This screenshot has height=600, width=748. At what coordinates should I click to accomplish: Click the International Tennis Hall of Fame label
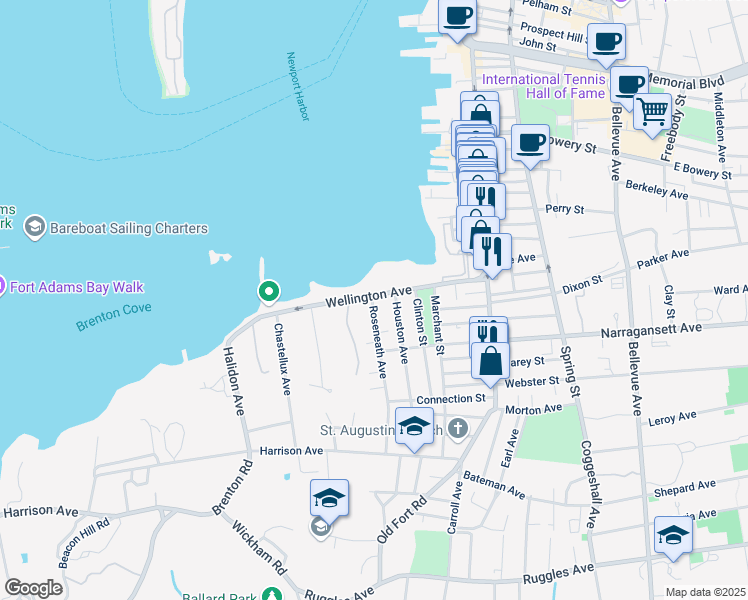(x=544, y=86)
